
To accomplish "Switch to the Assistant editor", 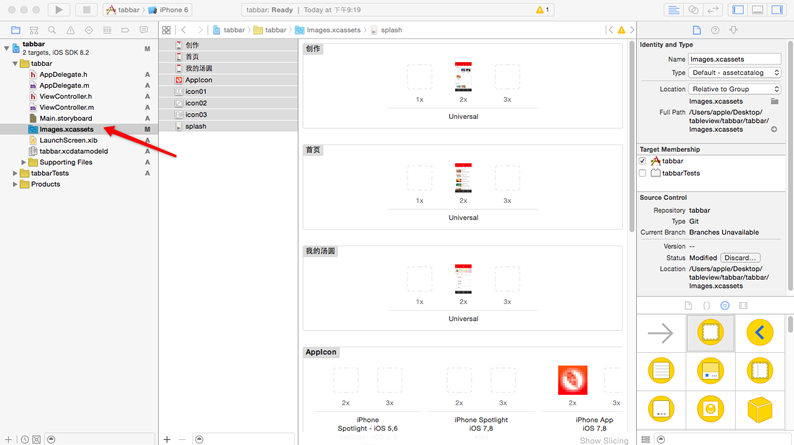I will (693, 10).
